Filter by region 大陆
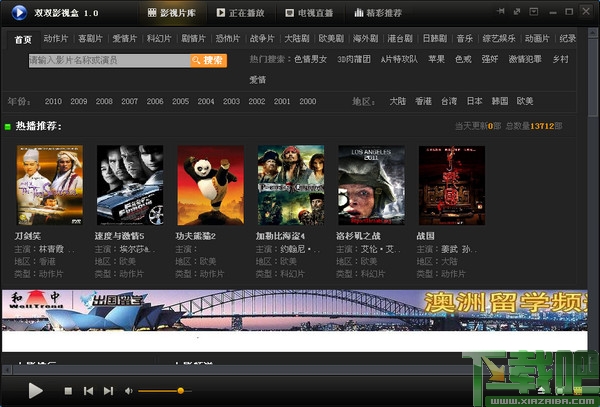Image resolution: width=600 pixels, height=407 pixels. point(398,101)
